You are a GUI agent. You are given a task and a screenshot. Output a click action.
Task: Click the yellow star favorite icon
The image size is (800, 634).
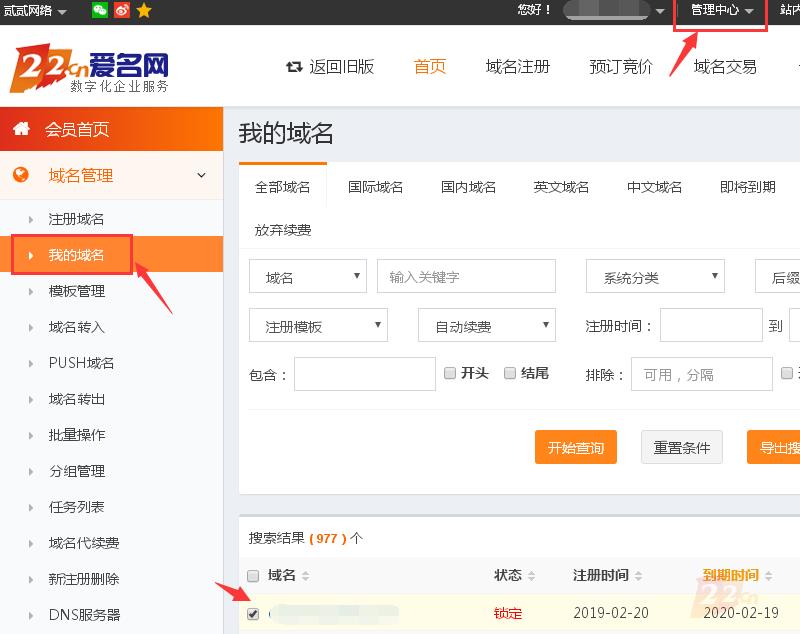[x=144, y=10]
